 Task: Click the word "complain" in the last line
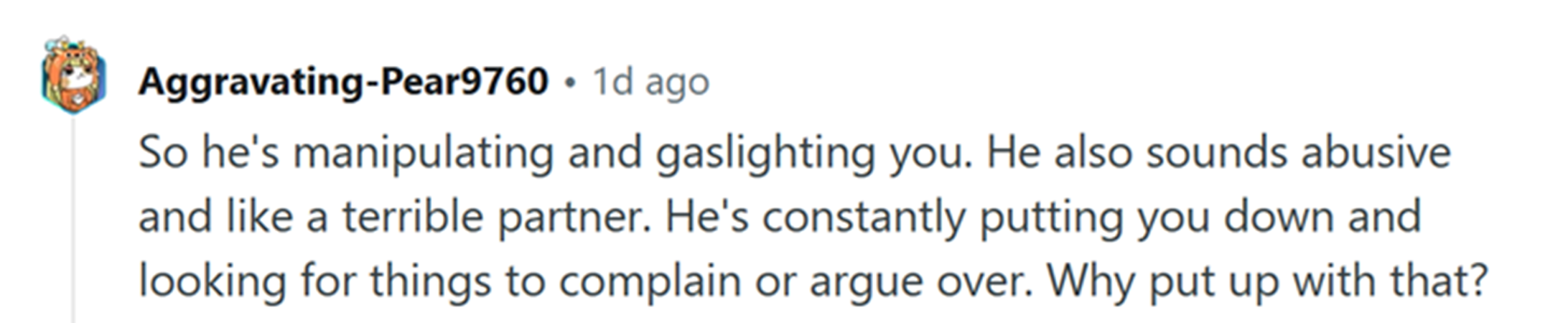click(x=650, y=282)
